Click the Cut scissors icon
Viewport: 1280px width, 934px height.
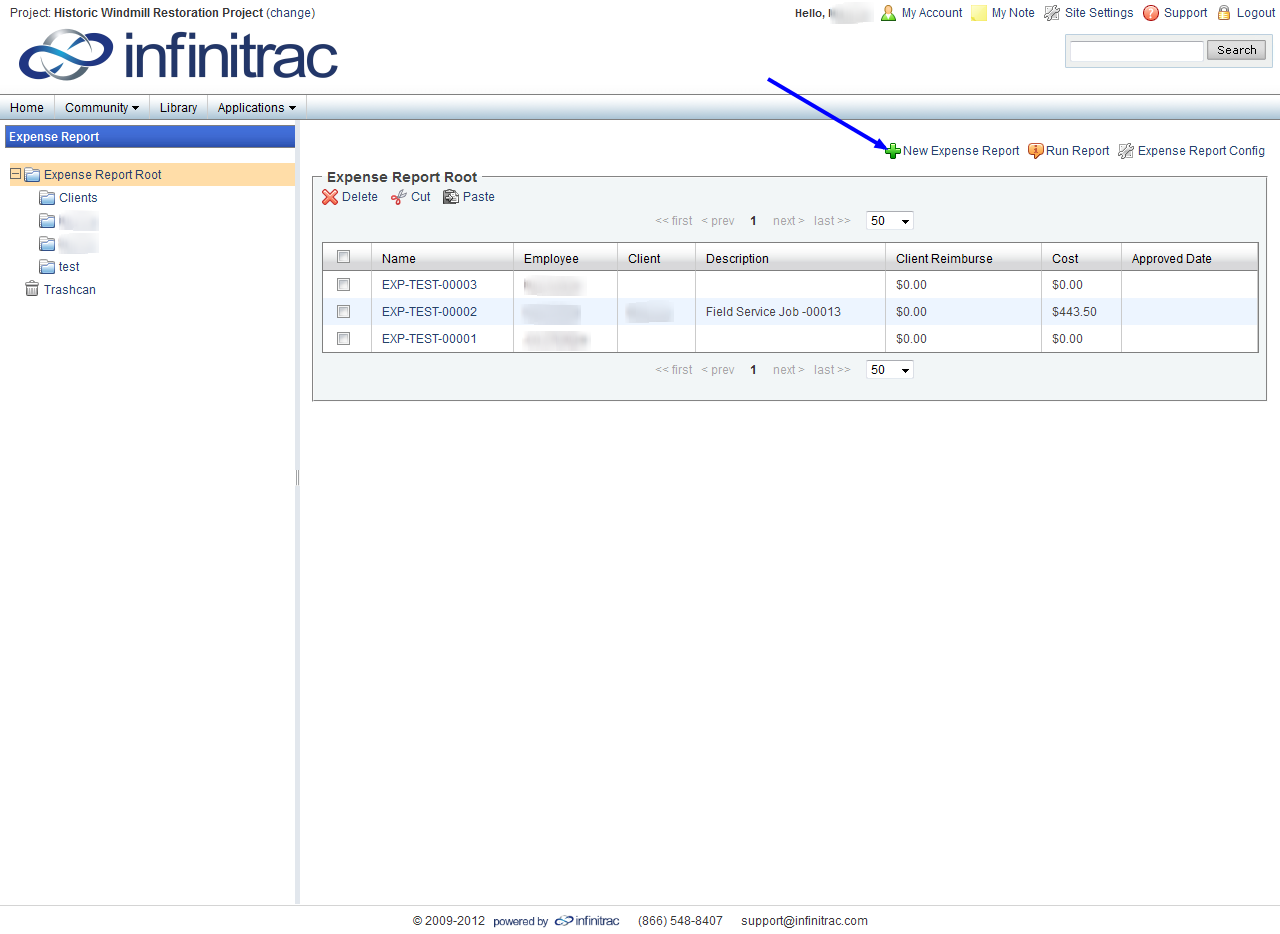click(399, 197)
